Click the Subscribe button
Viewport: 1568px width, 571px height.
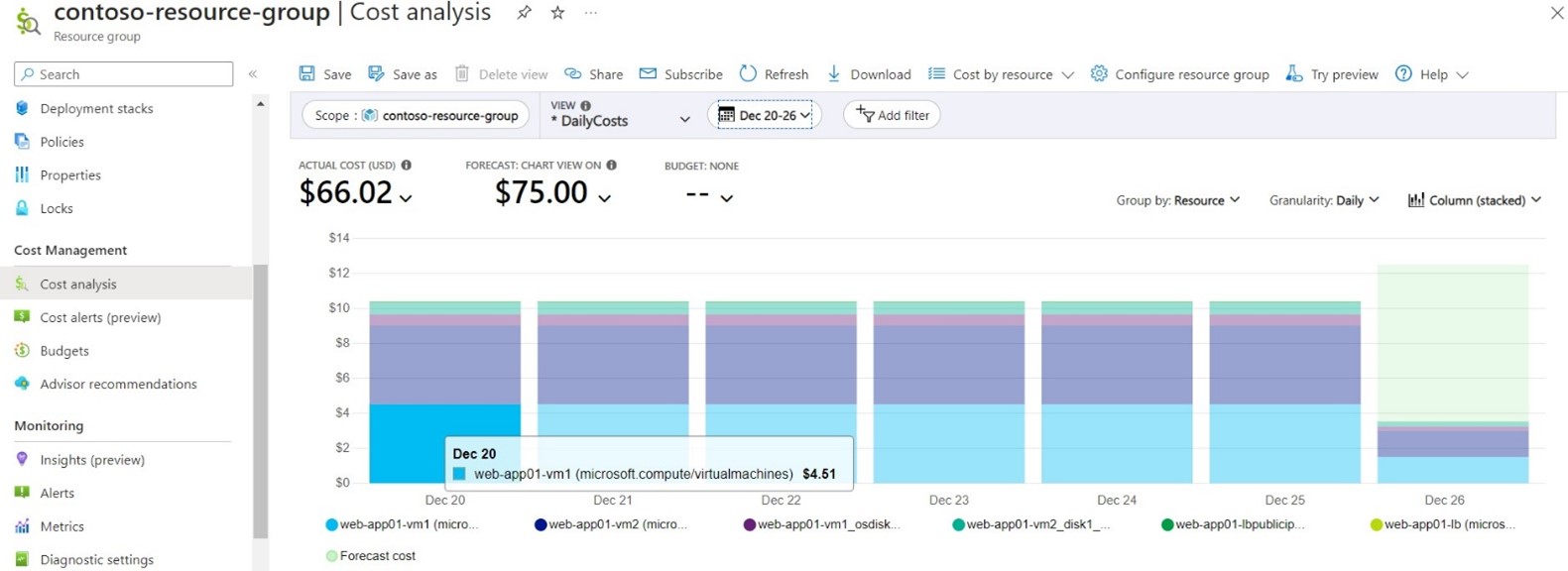tap(681, 73)
